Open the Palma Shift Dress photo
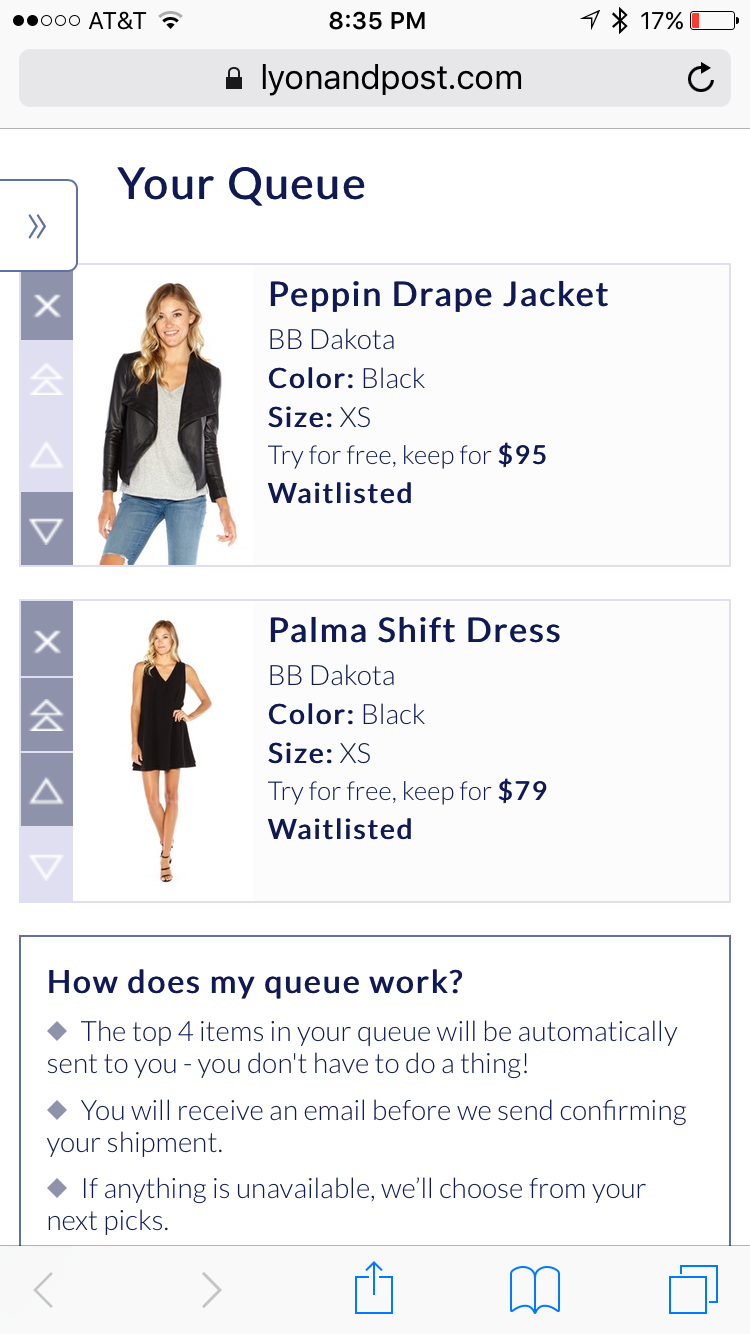 [x=164, y=750]
